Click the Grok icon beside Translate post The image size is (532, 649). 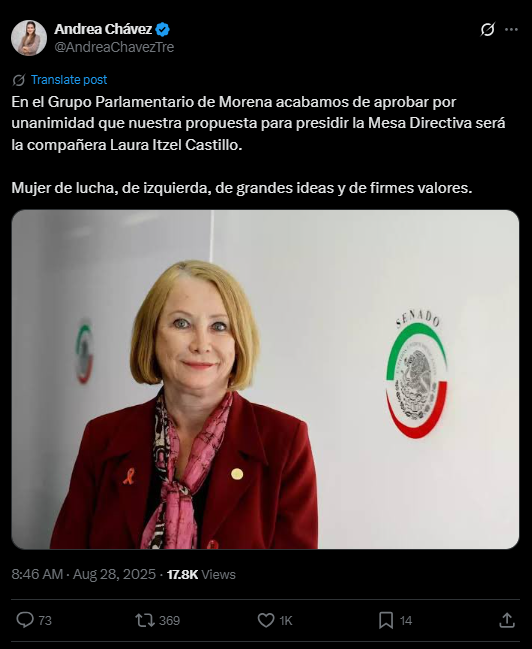(19, 80)
